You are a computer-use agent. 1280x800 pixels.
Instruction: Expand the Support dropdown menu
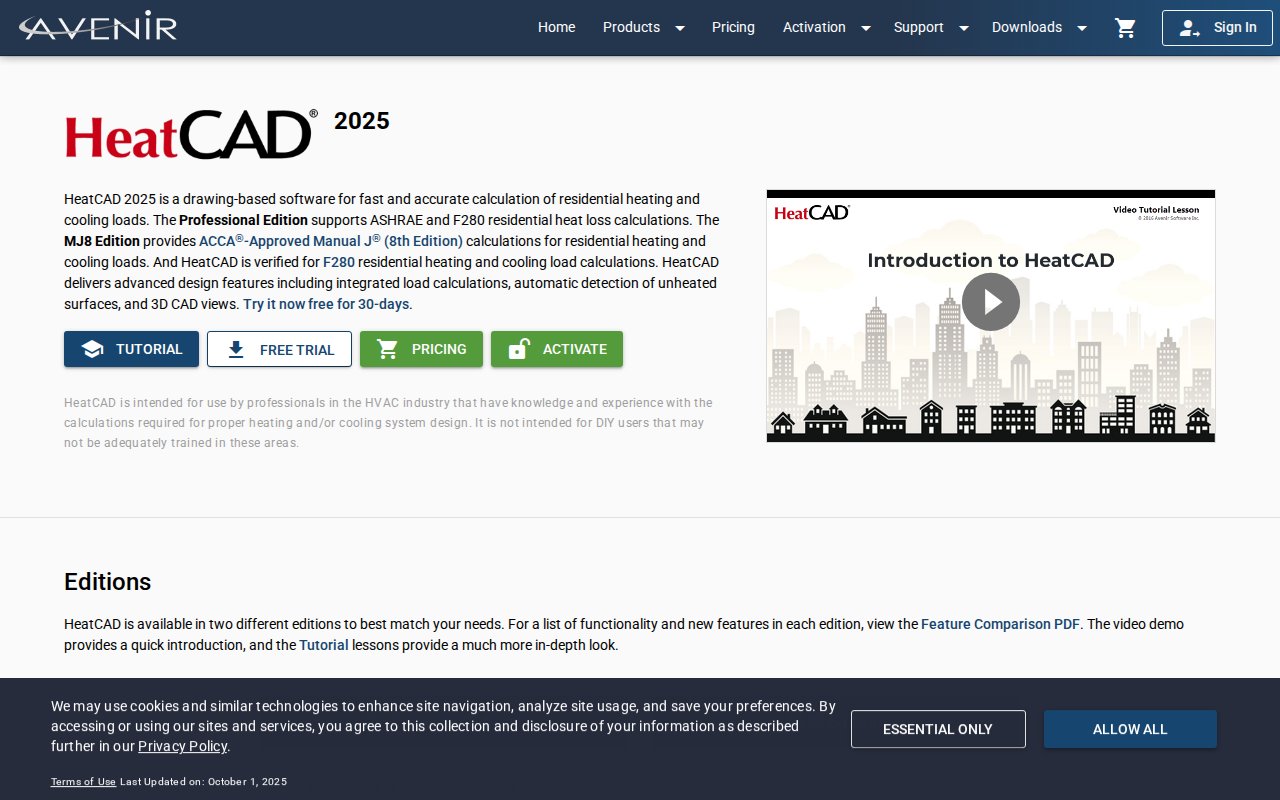click(930, 28)
